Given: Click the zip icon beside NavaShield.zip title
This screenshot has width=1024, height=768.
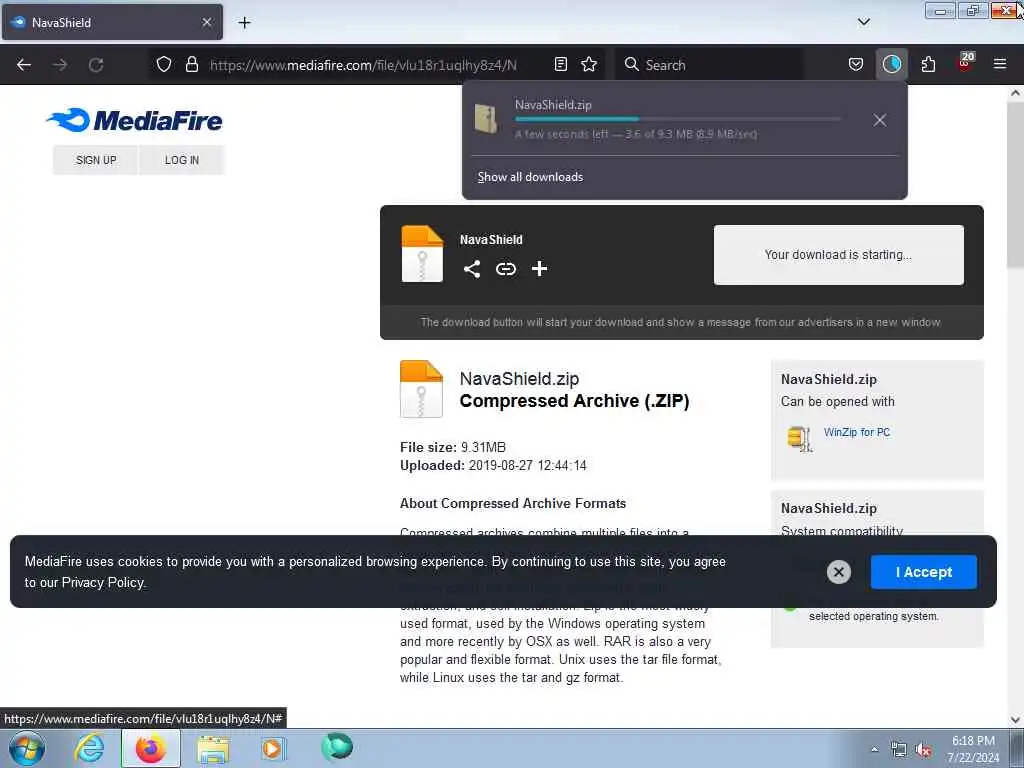Looking at the screenshot, I should click(421, 389).
